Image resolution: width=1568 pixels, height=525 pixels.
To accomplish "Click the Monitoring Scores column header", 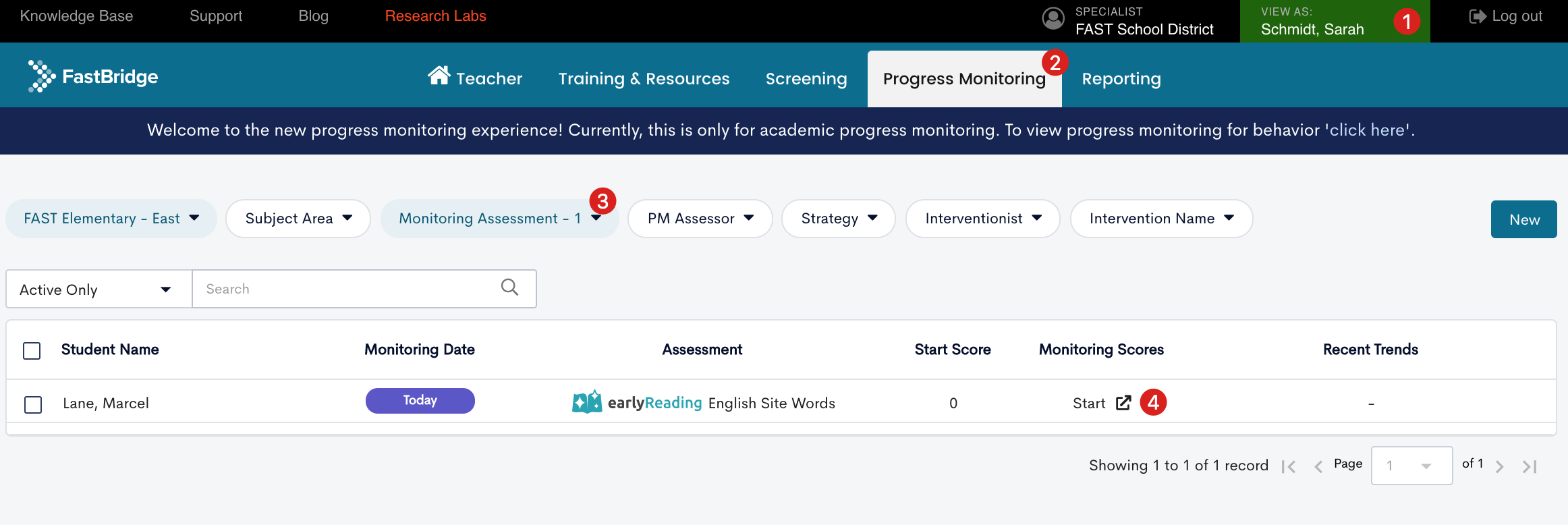I will coord(1101,350).
